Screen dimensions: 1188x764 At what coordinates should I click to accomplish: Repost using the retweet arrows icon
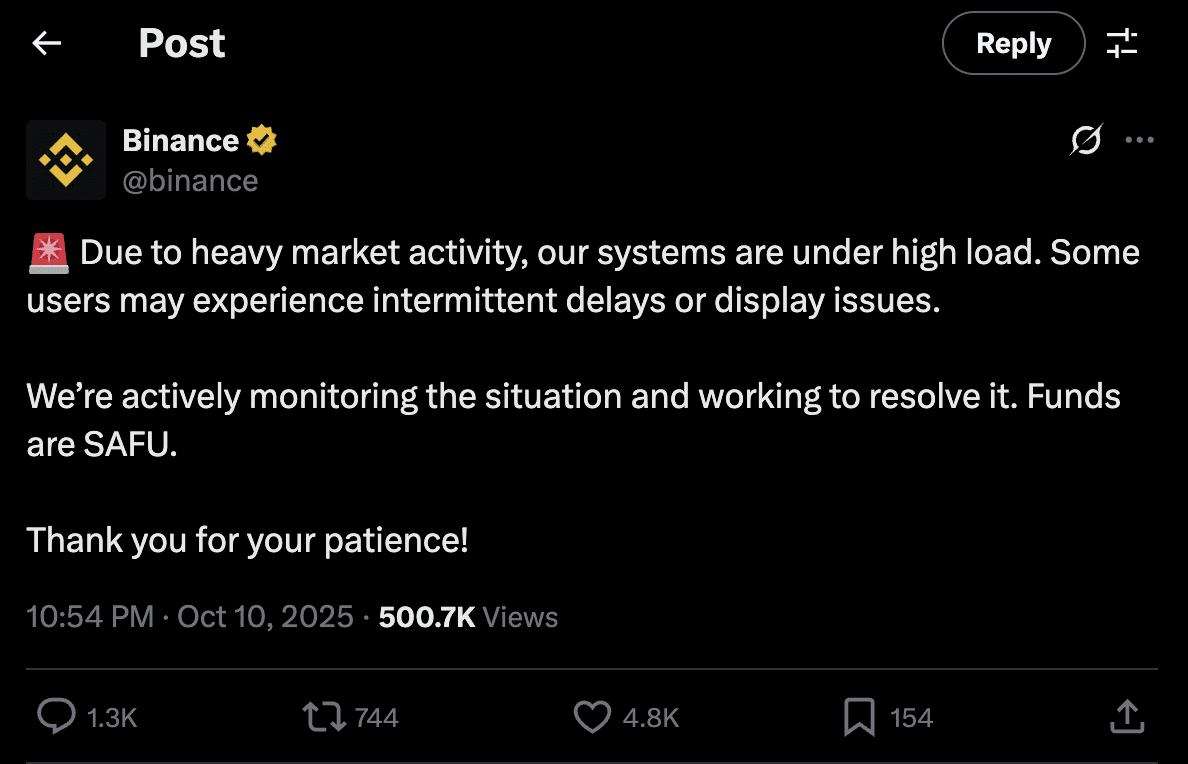point(324,716)
